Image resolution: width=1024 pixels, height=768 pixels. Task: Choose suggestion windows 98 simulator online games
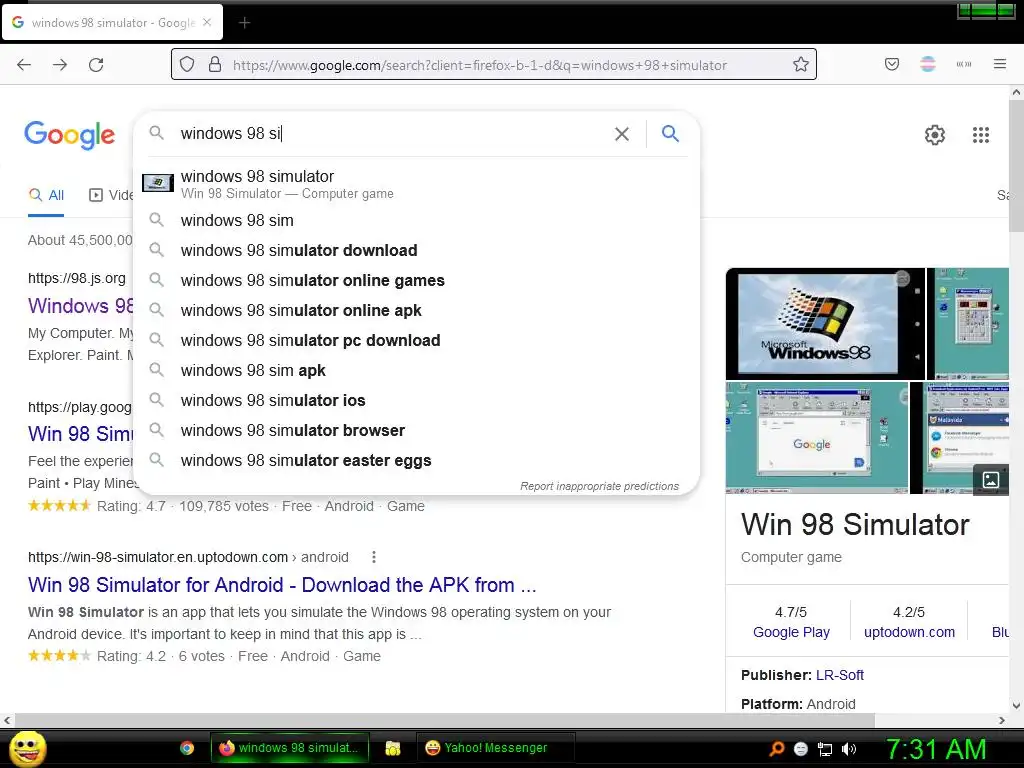click(417, 281)
